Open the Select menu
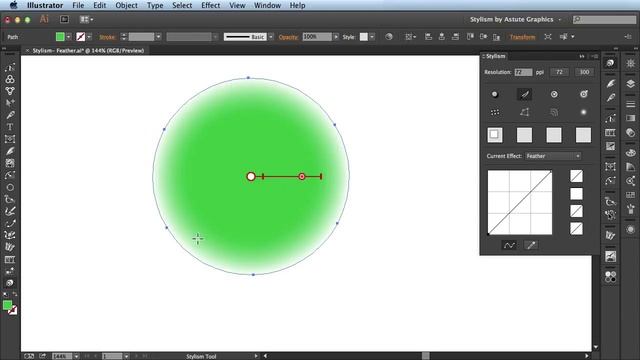The height and width of the screenshot is (360, 640). tap(182, 5)
